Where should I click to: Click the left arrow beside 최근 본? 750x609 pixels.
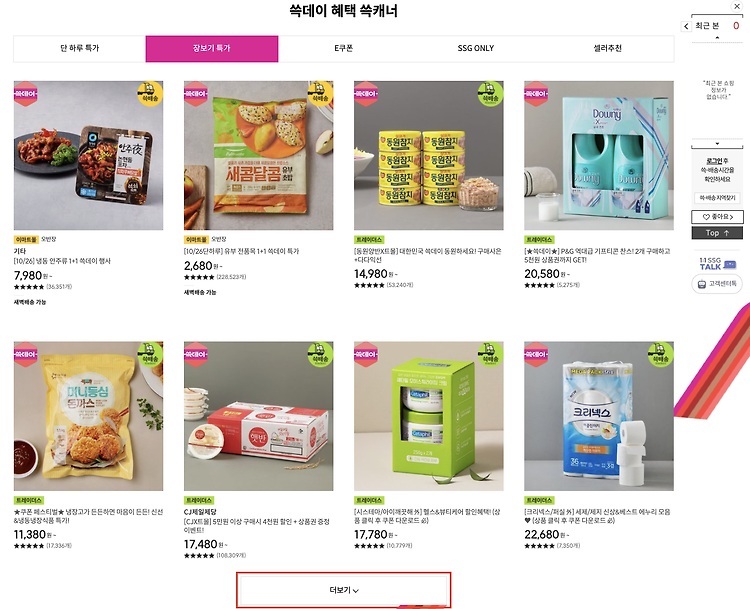686,26
